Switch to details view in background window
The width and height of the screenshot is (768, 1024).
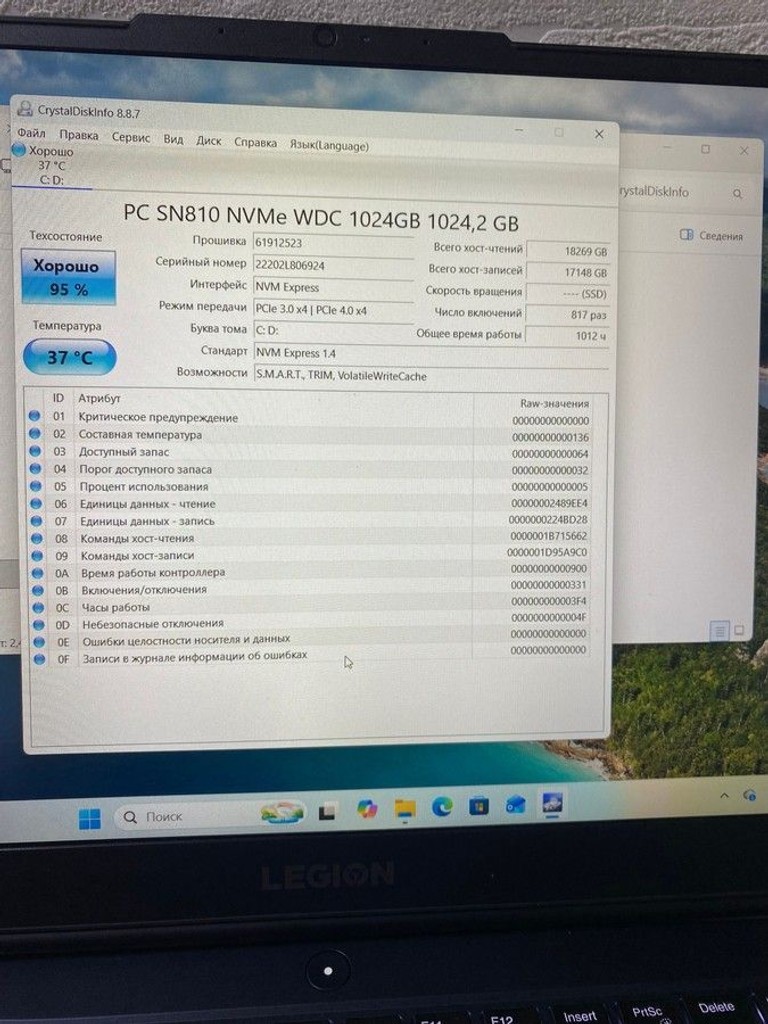719,631
